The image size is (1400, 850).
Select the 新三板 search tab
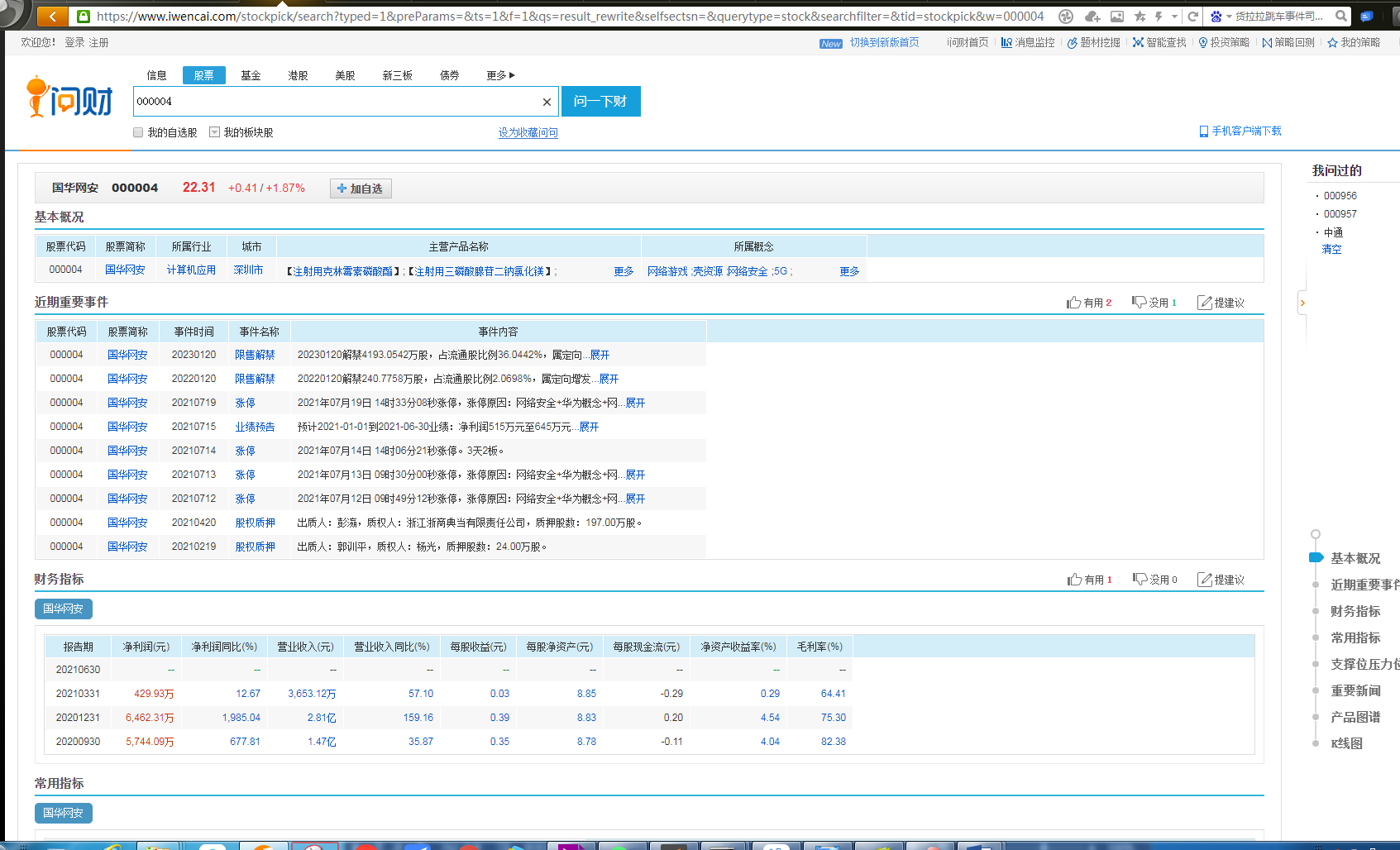(x=397, y=75)
